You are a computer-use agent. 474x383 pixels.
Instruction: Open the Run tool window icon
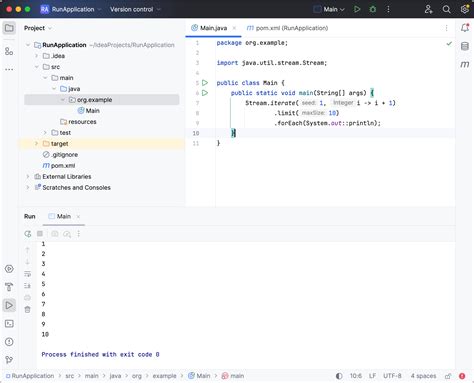[9, 305]
